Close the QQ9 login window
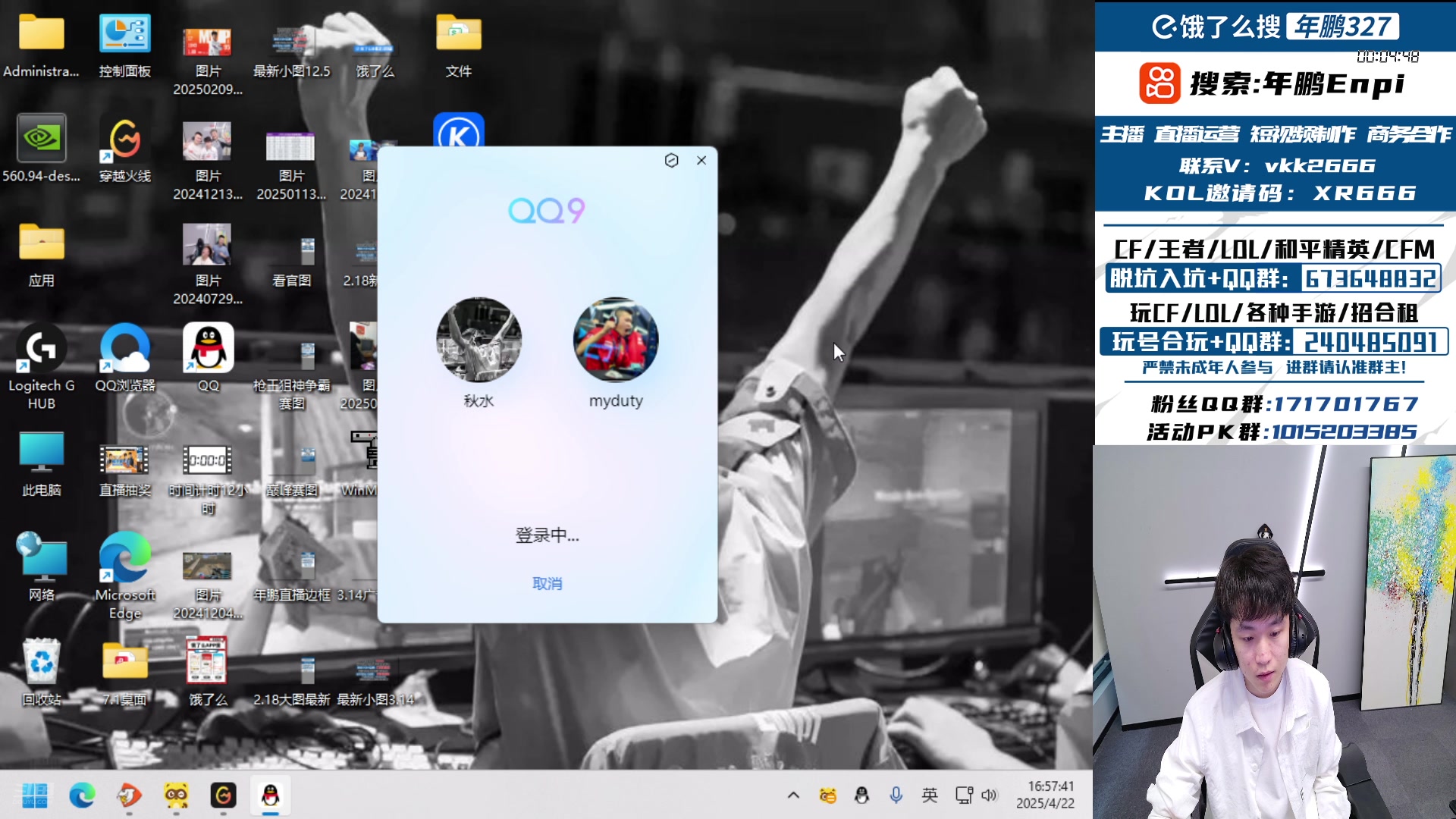Viewport: 1456px width, 819px height. tap(701, 160)
